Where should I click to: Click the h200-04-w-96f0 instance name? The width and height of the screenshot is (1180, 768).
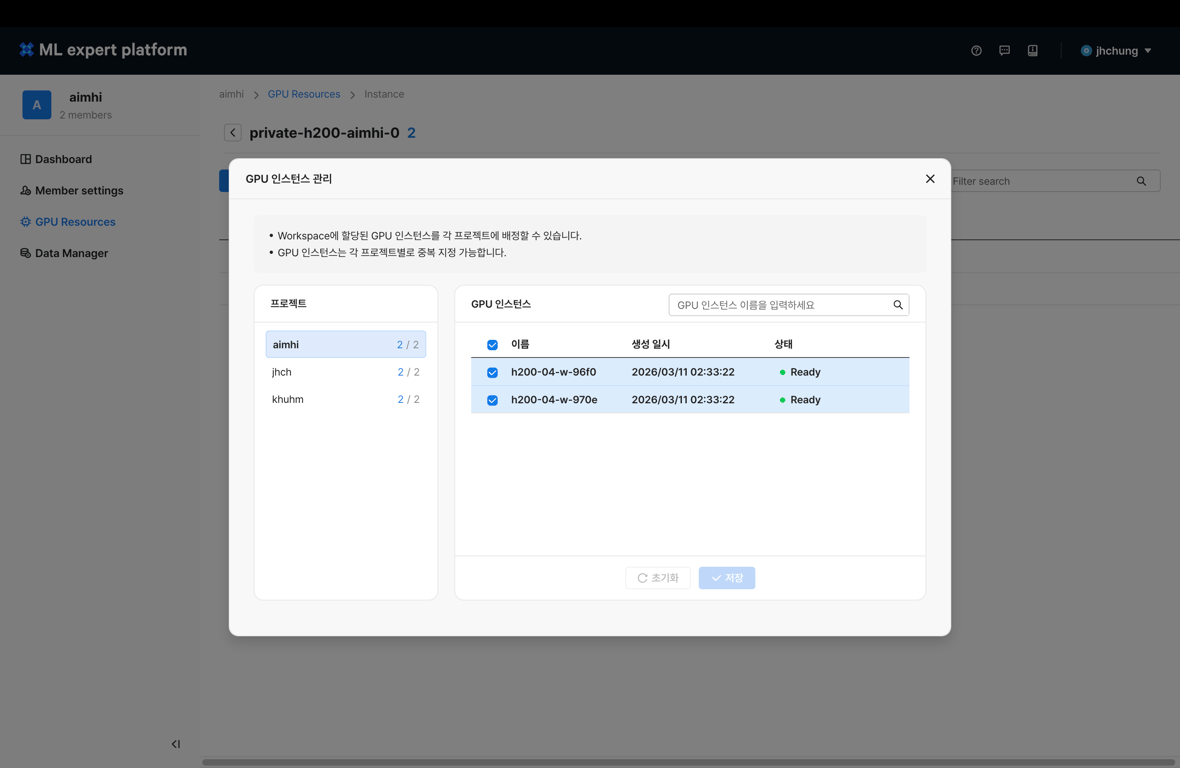(x=553, y=372)
